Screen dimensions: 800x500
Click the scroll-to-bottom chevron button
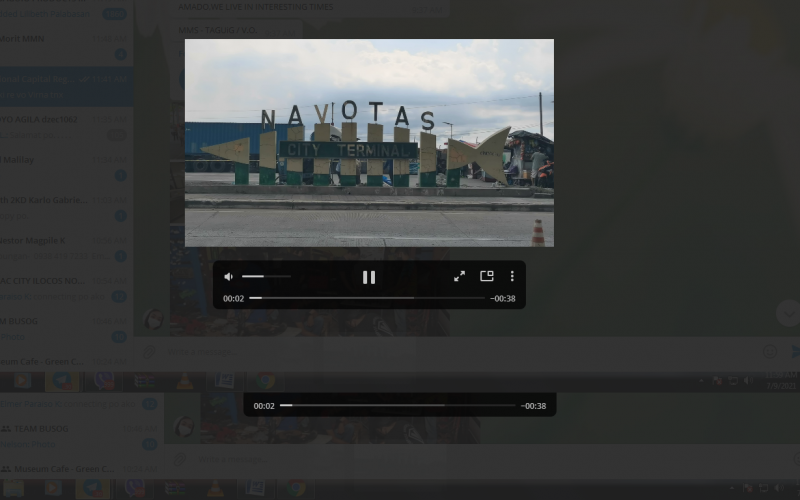[x=787, y=313]
